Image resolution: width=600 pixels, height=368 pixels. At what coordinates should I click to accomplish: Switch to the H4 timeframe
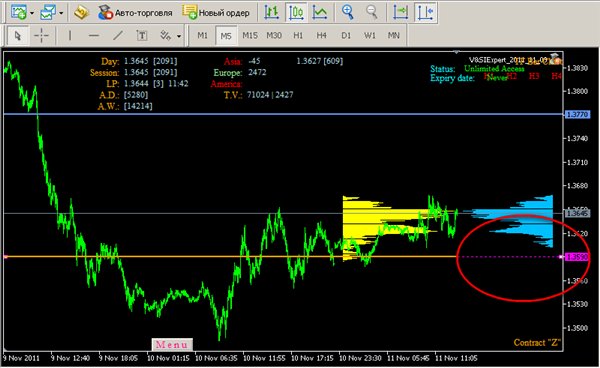pos(321,36)
